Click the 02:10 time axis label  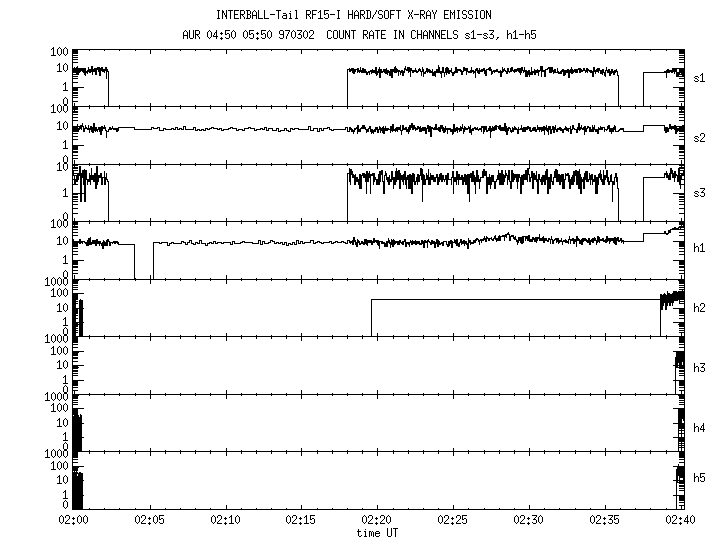[x=226, y=520]
